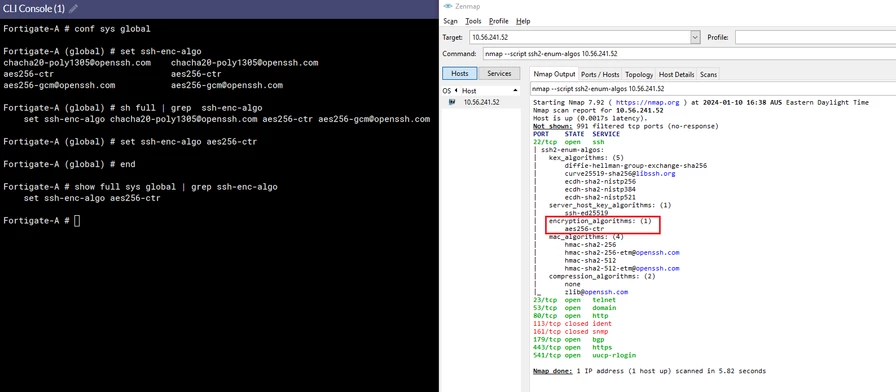Open the scan selector showing nmap --script ssh2-enum-algos
The image size is (896, 392).
pos(713,89)
